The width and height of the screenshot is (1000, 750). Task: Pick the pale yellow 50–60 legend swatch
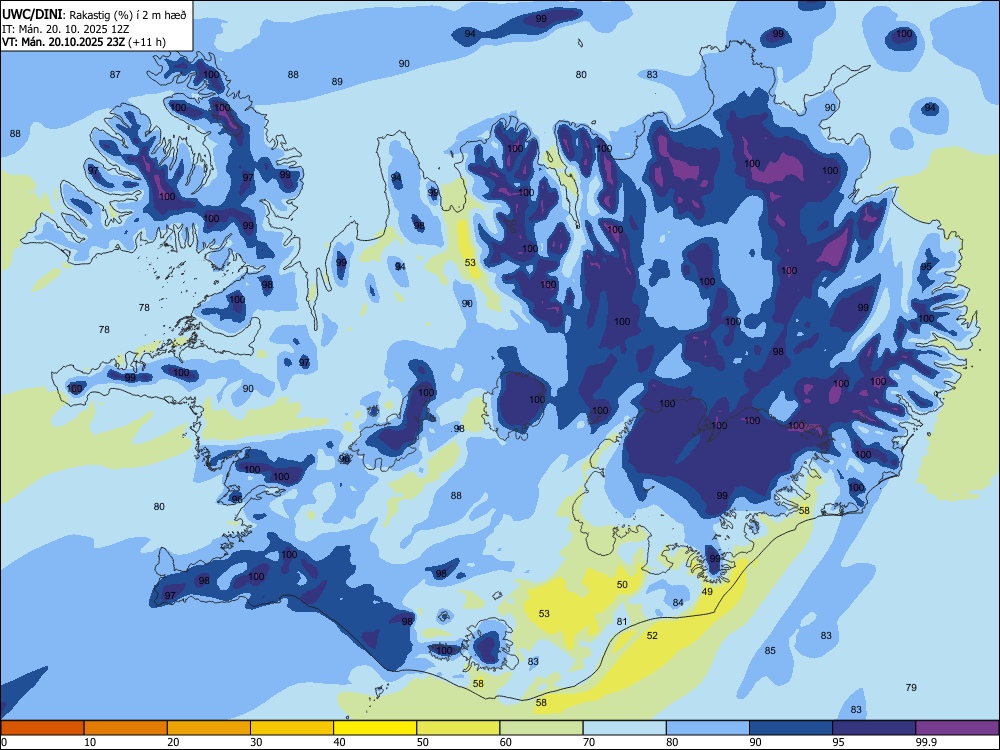coord(458,728)
